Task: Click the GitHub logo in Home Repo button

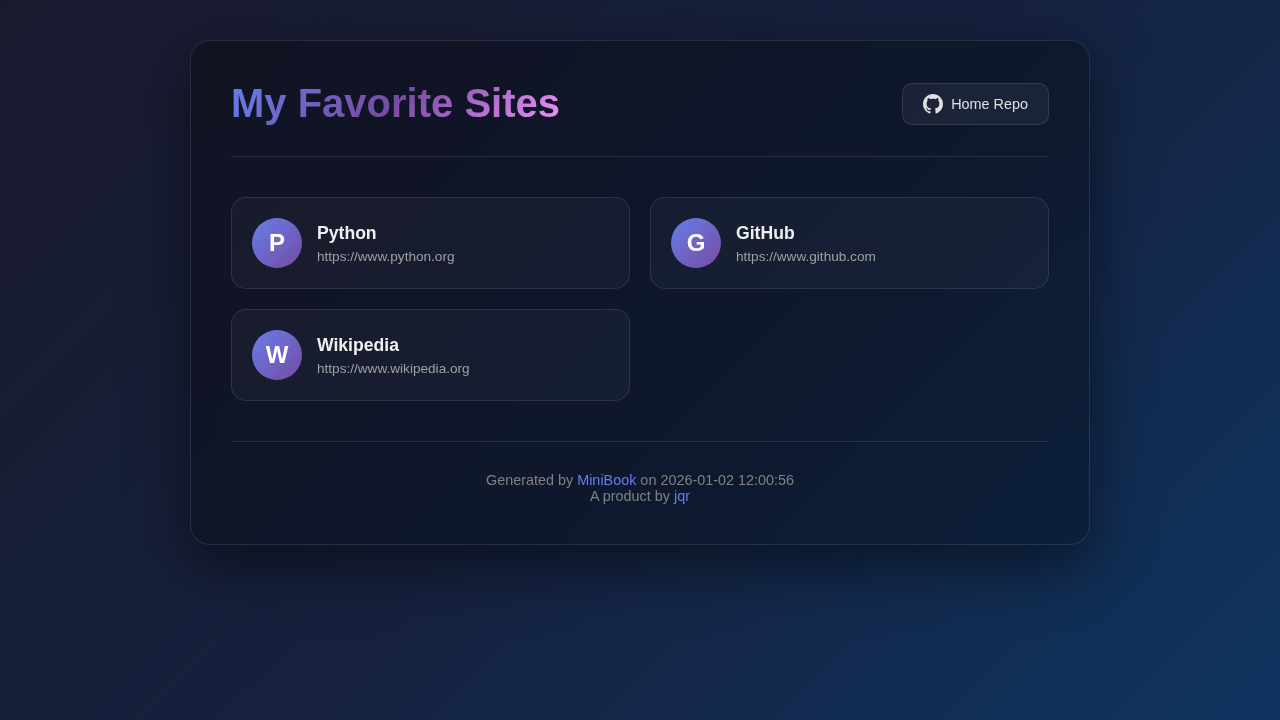Action: pyautogui.click(x=933, y=104)
